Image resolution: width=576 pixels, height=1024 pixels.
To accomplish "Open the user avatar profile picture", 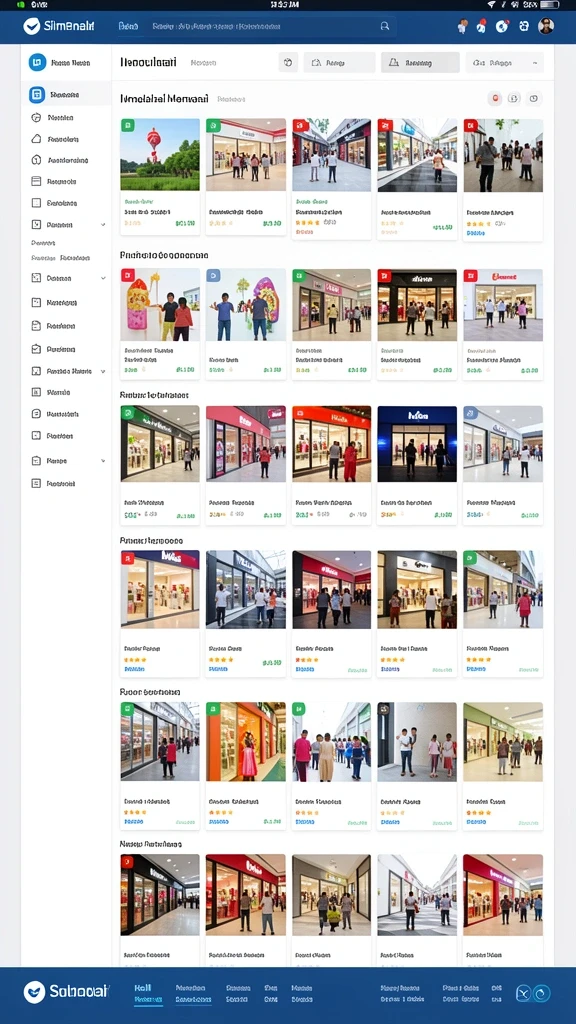I will pos(546,26).
